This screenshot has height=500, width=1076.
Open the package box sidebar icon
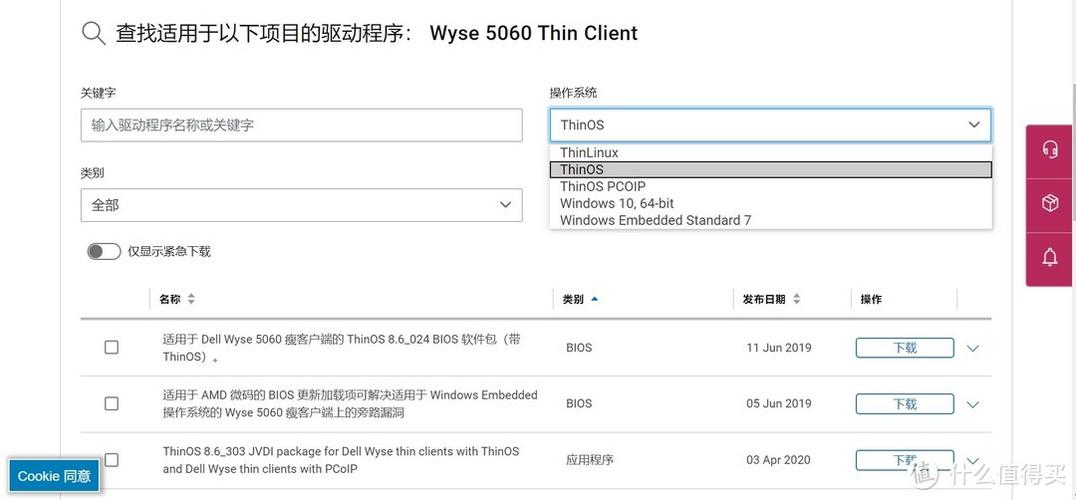(1049, 203)
